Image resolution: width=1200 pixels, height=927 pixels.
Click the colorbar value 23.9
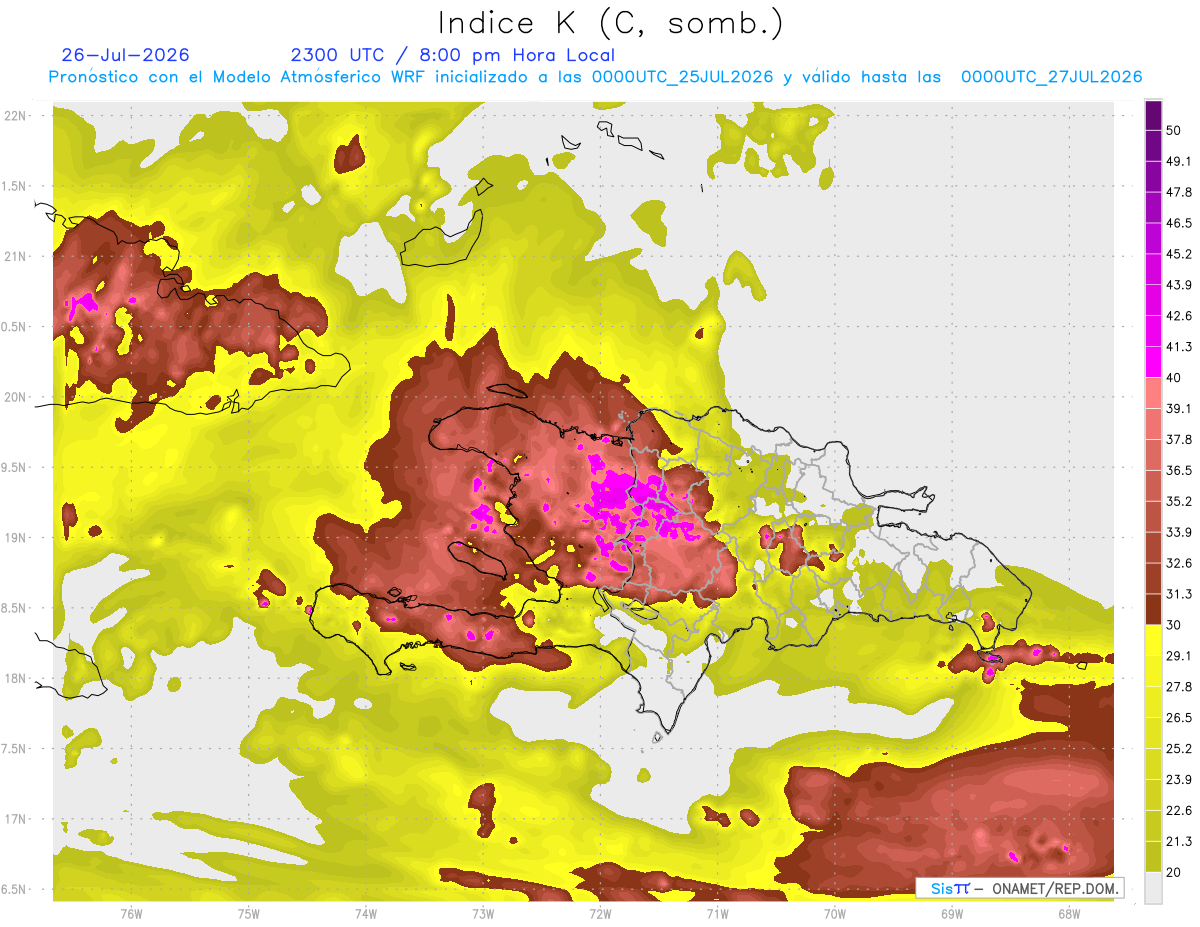(1179, 779)
